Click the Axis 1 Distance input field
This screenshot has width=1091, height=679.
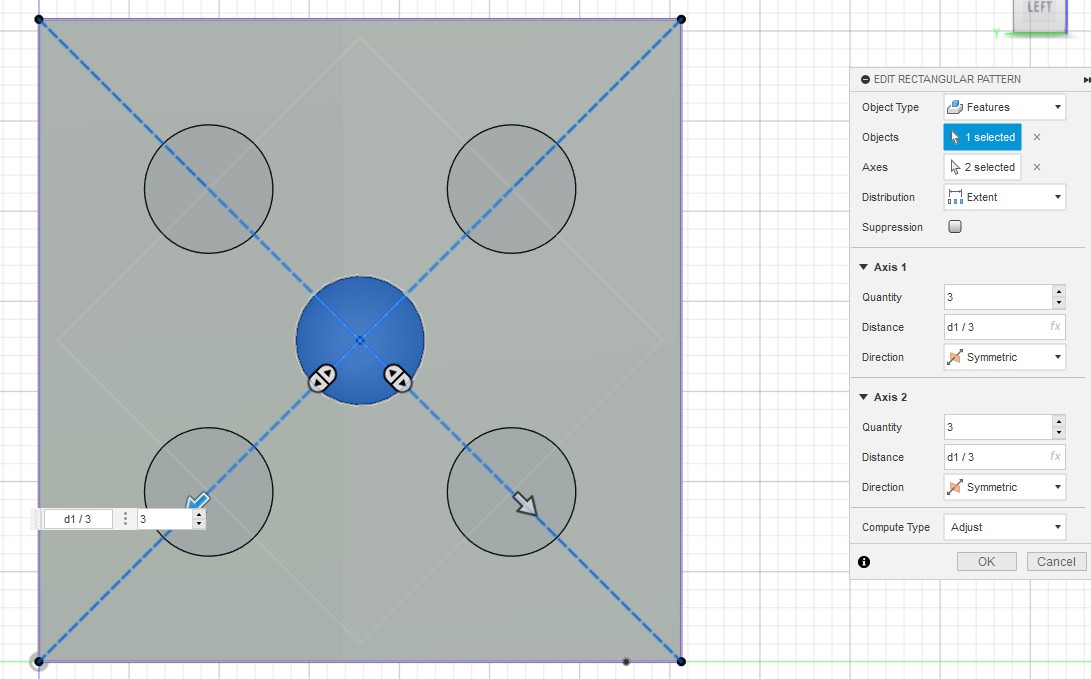(994, 327)
